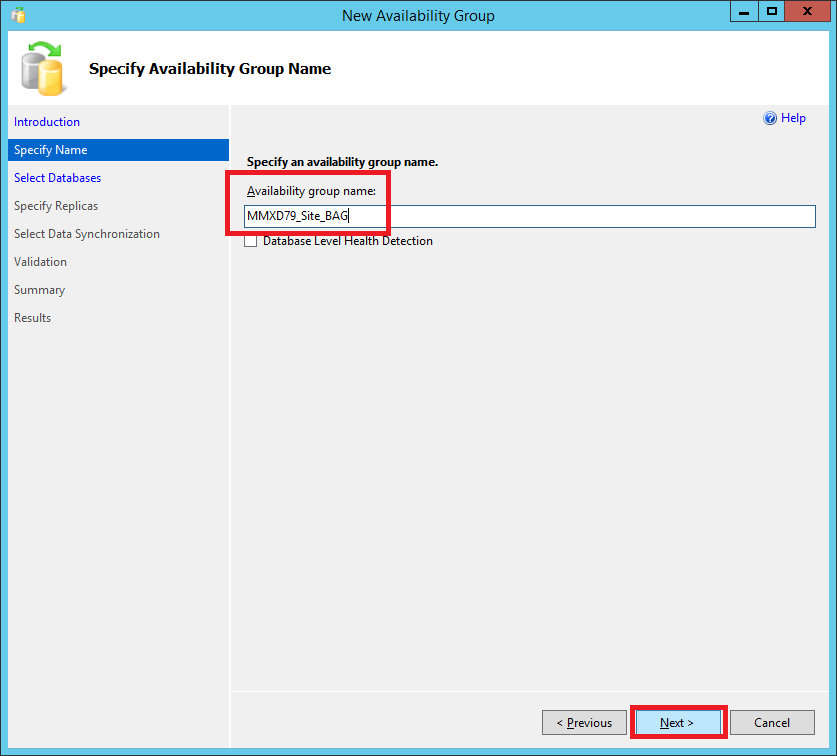The width and height of the screenshot is (837, 756).
Task: Enable Database Level Health Detection checkbox
Action: [x=251, y=241]
